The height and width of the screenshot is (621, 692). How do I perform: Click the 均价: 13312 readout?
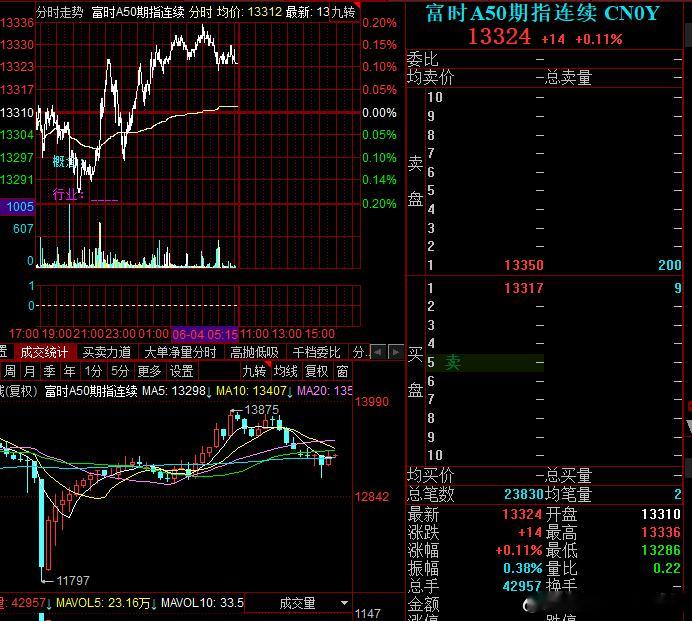[x=249, y=12]
